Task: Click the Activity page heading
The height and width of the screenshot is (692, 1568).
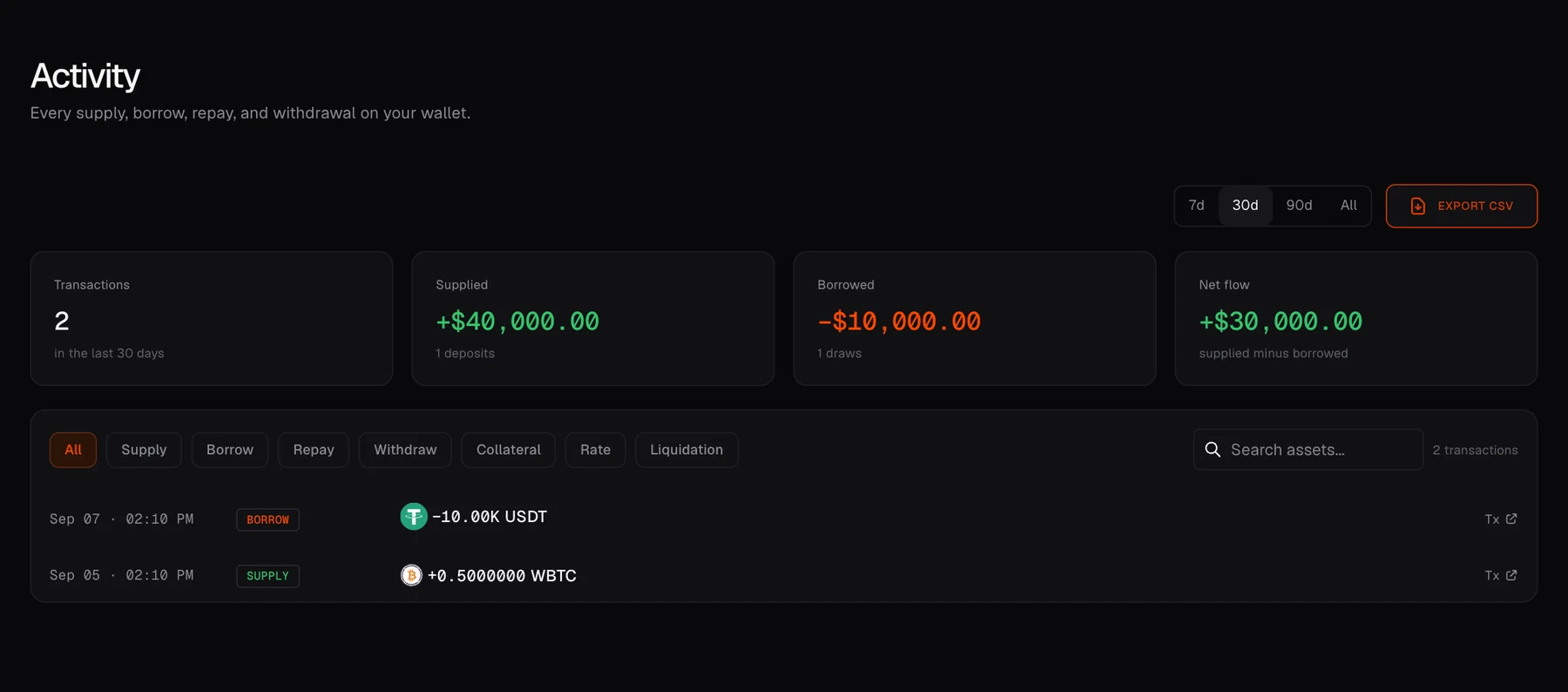Action: (x=85, y=76)
